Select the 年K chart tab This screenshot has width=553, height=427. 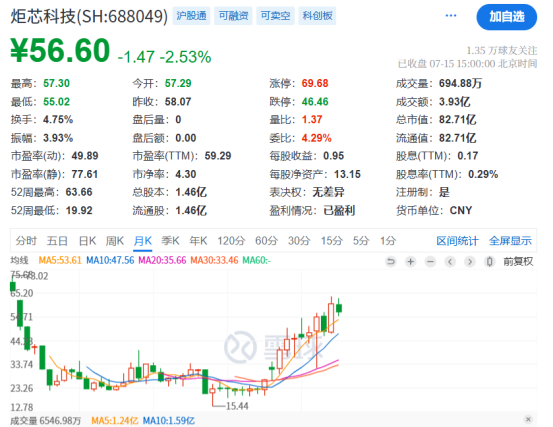point(198,241)
